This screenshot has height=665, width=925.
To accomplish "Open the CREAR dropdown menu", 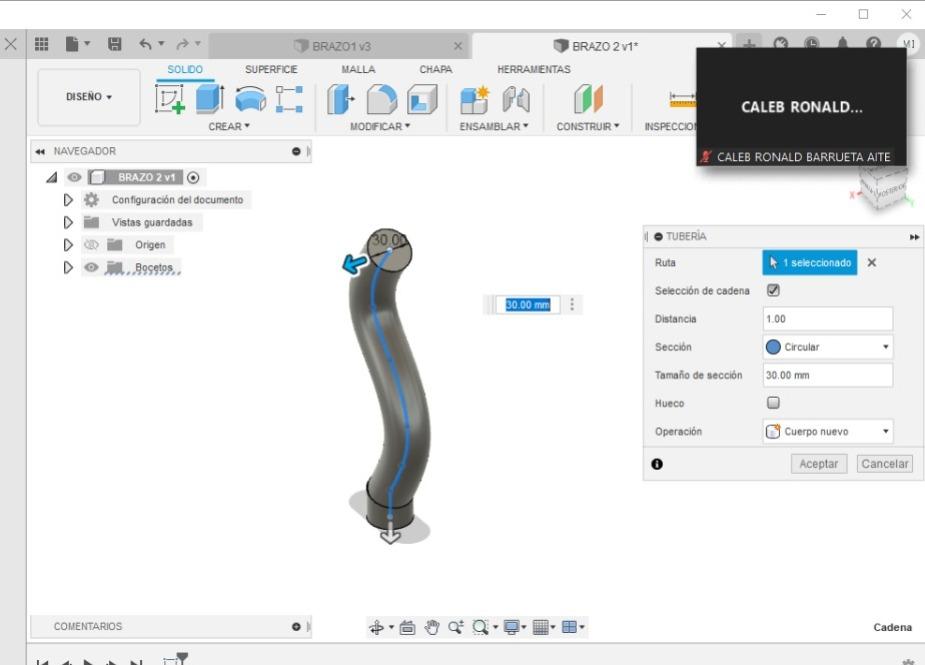I will pyautogui.click(x=229, y=126).
